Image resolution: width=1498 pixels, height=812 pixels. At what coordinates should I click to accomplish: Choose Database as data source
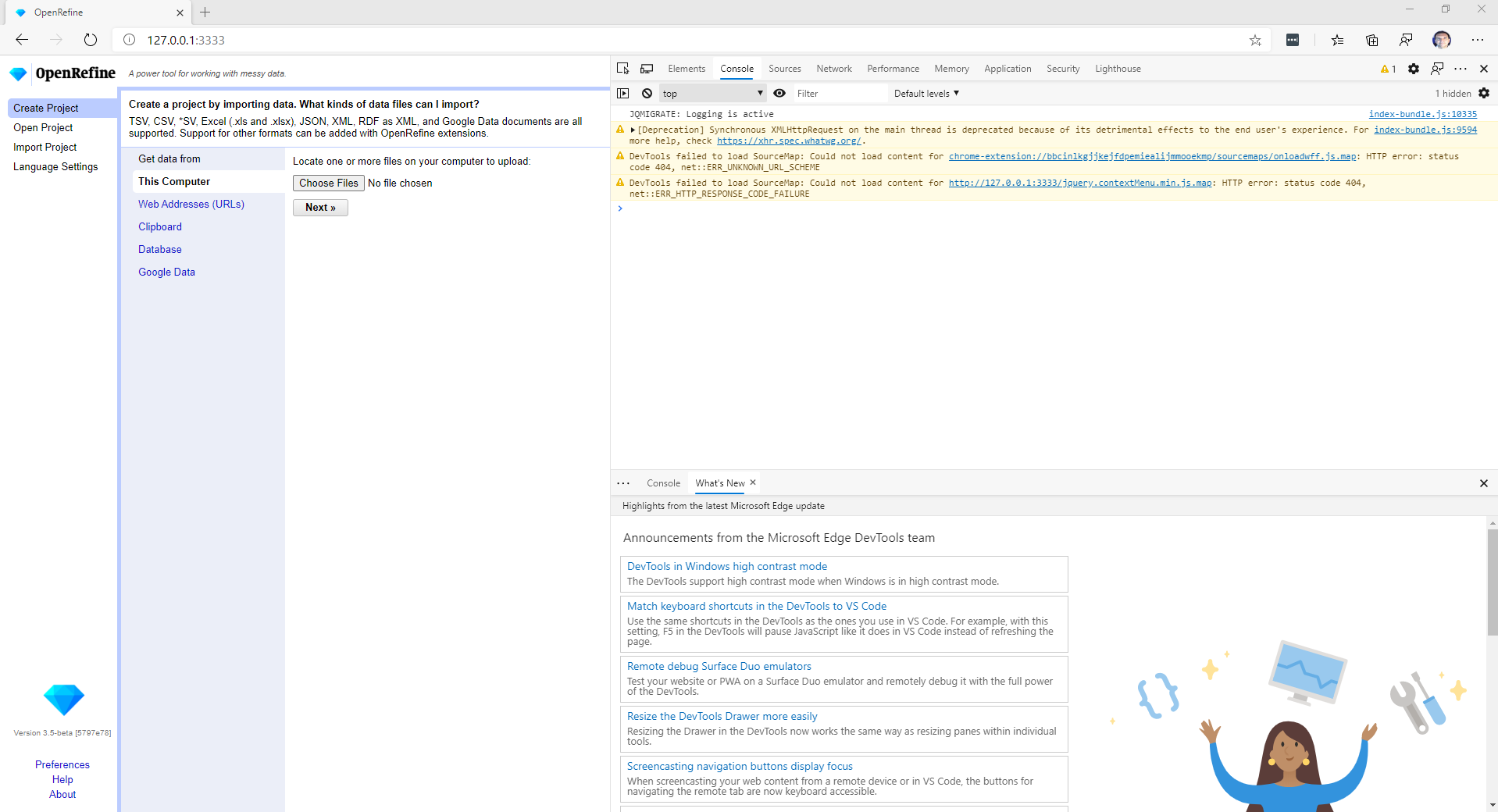(160, 249)
